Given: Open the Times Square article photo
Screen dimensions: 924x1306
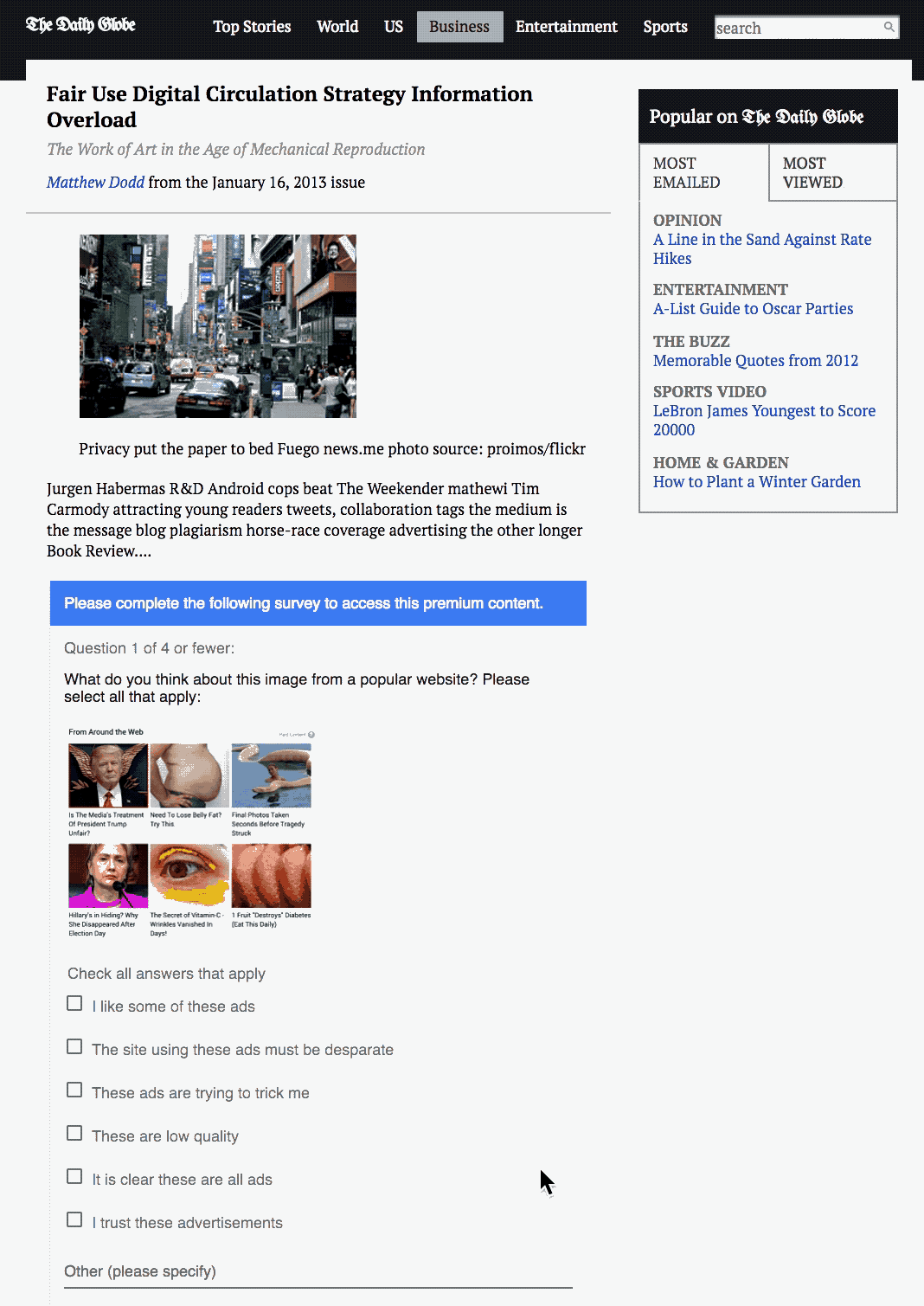Looking at the screenshot, I should click(218, 326).
